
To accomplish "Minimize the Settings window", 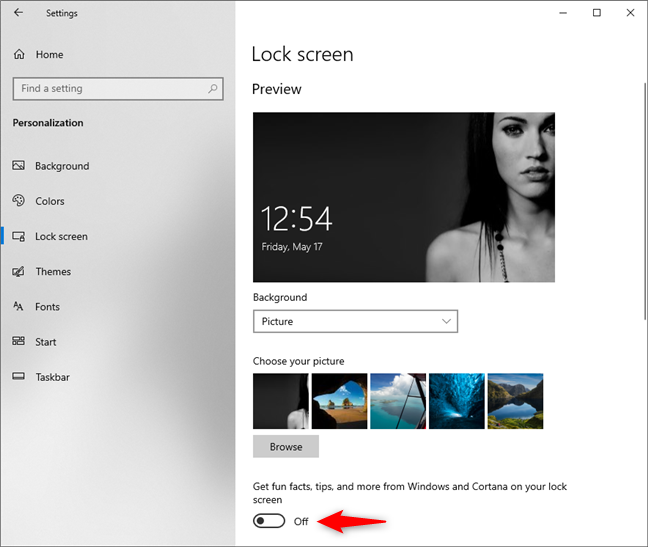I will pyautogui.click(x=563, y=13).
